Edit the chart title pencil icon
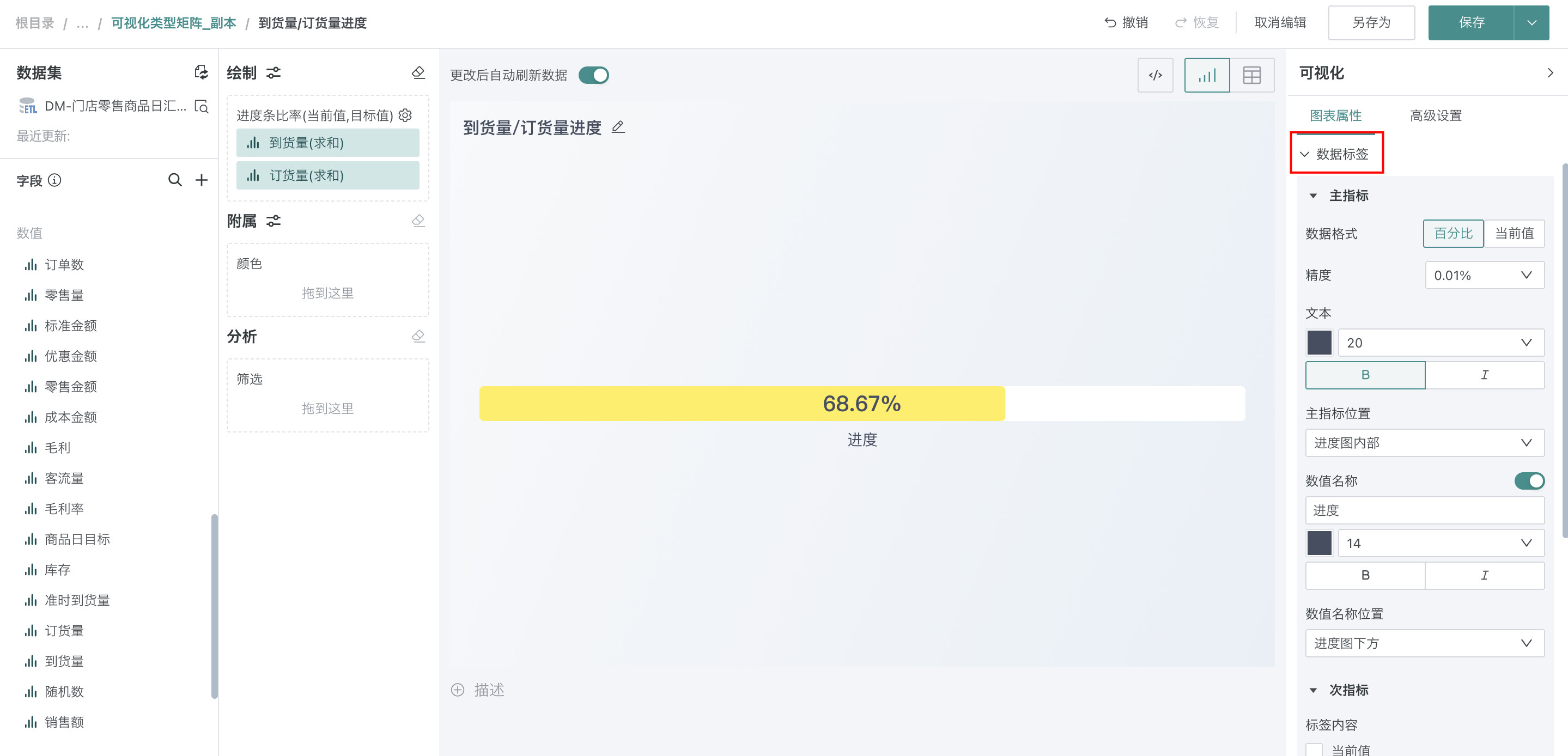1568x756 pixels. [618, 127]
